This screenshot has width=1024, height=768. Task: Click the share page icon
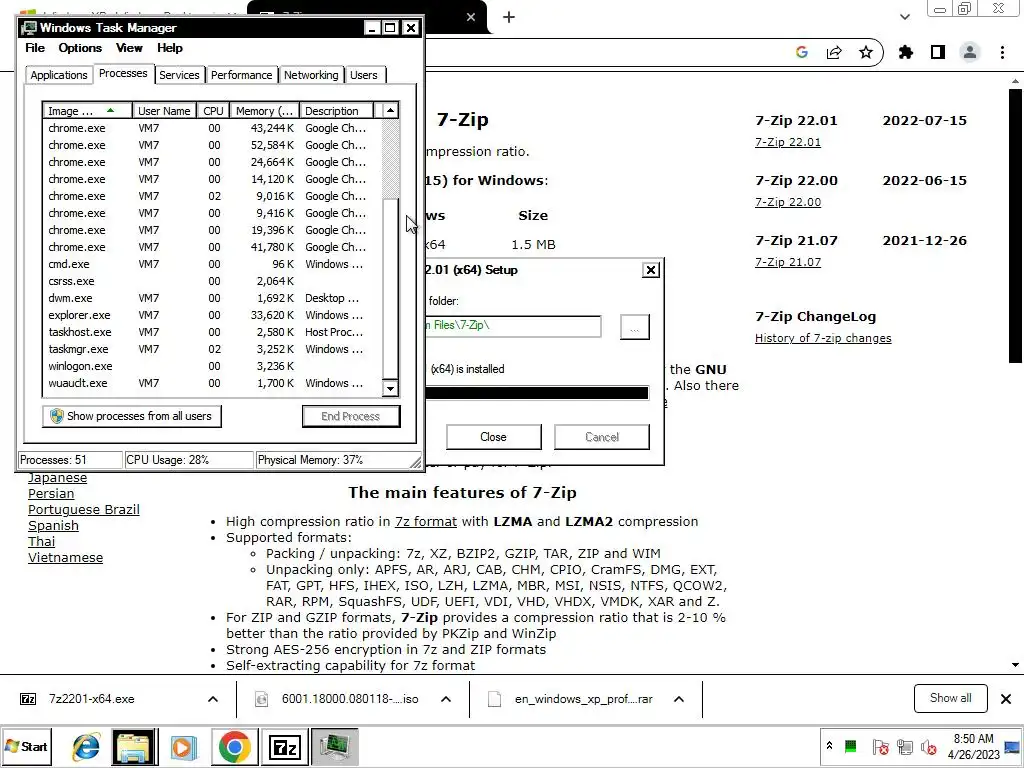(x=834, y=52)
